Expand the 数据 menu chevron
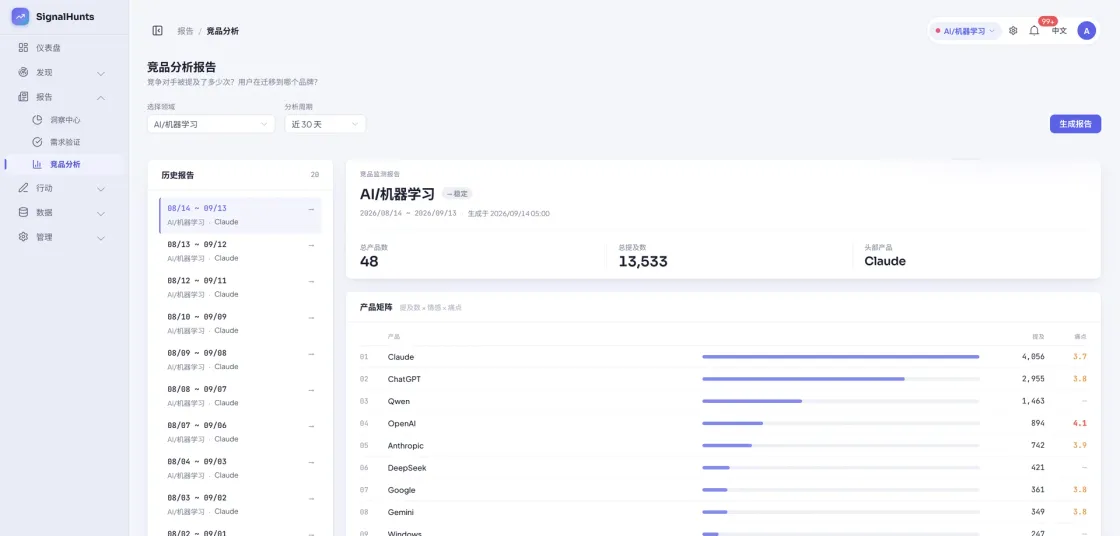The height and width of the screenshot is (536, 1120). [101, 213]
